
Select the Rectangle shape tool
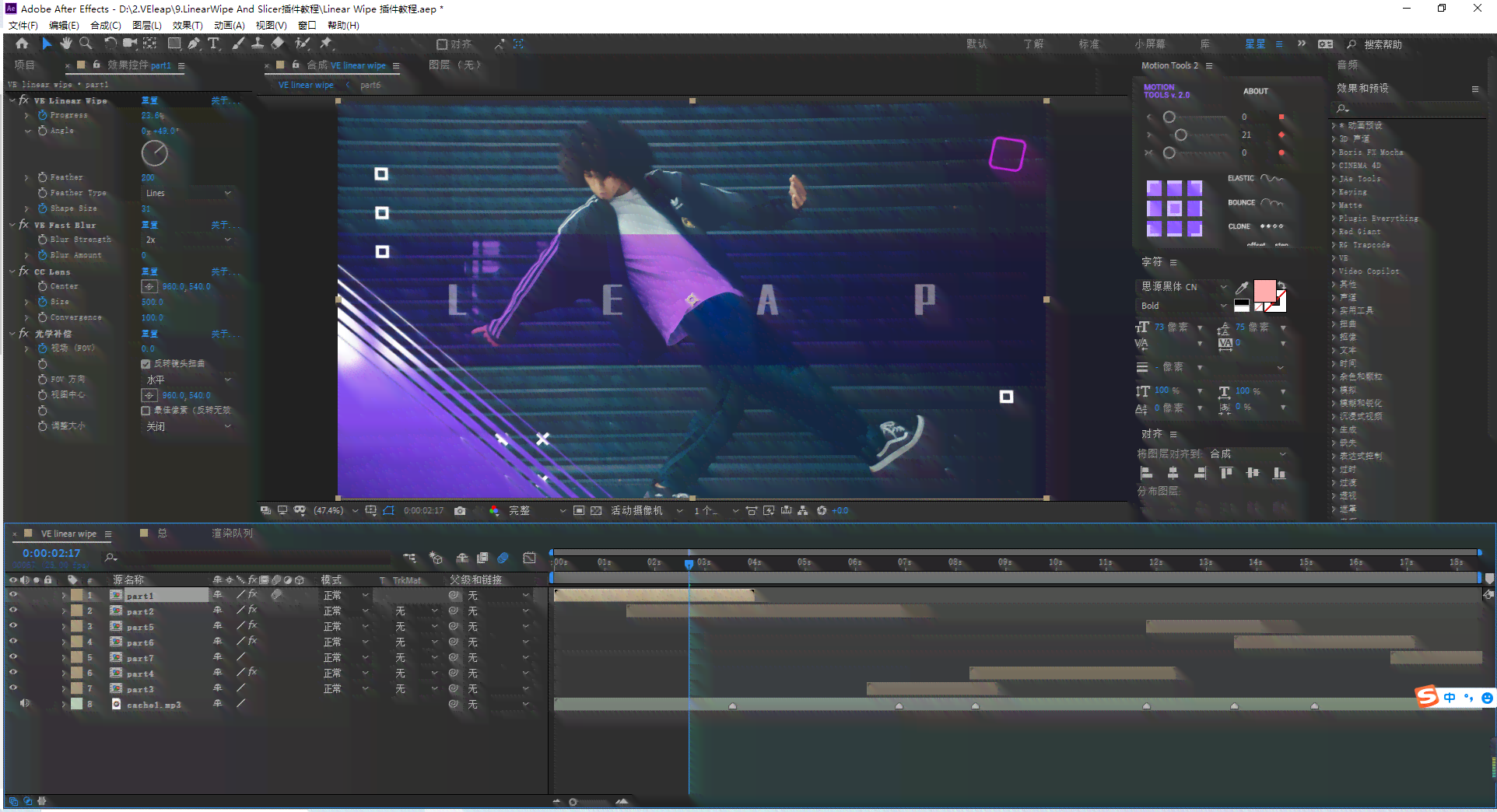174,44
